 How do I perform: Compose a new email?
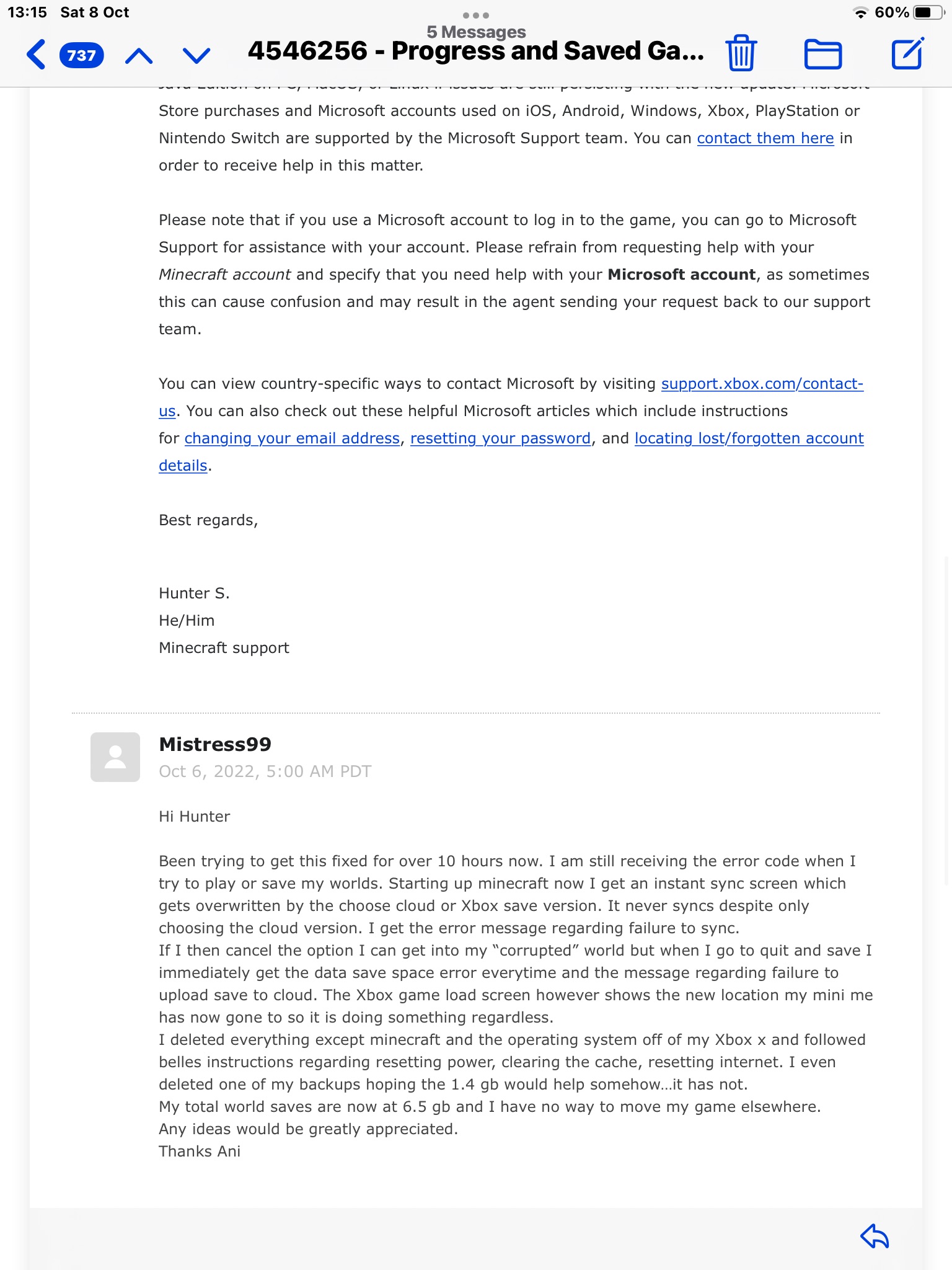pyautogui.click(x=907, y=53)
